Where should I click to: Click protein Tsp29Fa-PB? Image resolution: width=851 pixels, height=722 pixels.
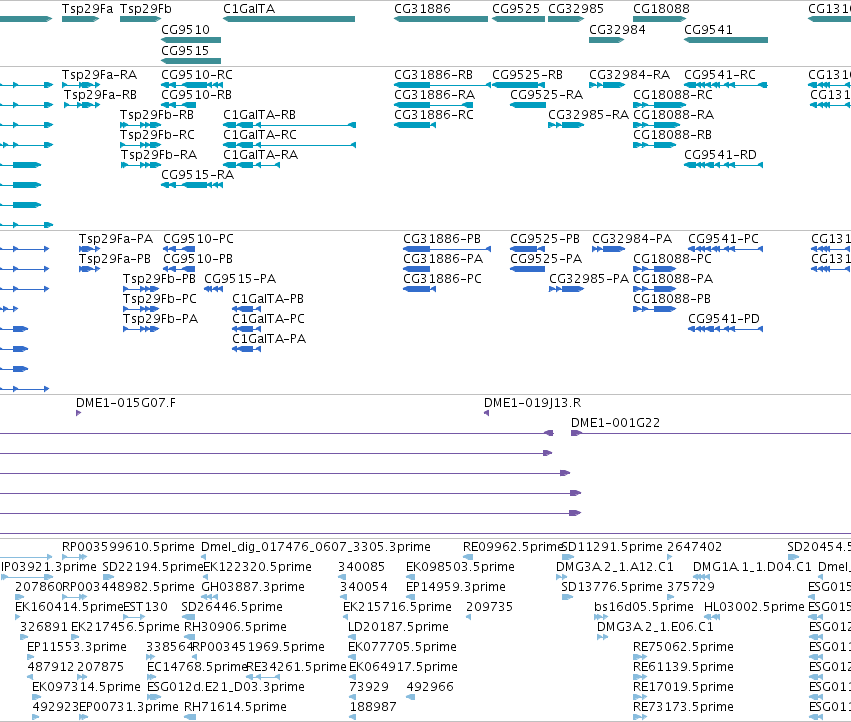pyautogui.click(x=89, y=269)
